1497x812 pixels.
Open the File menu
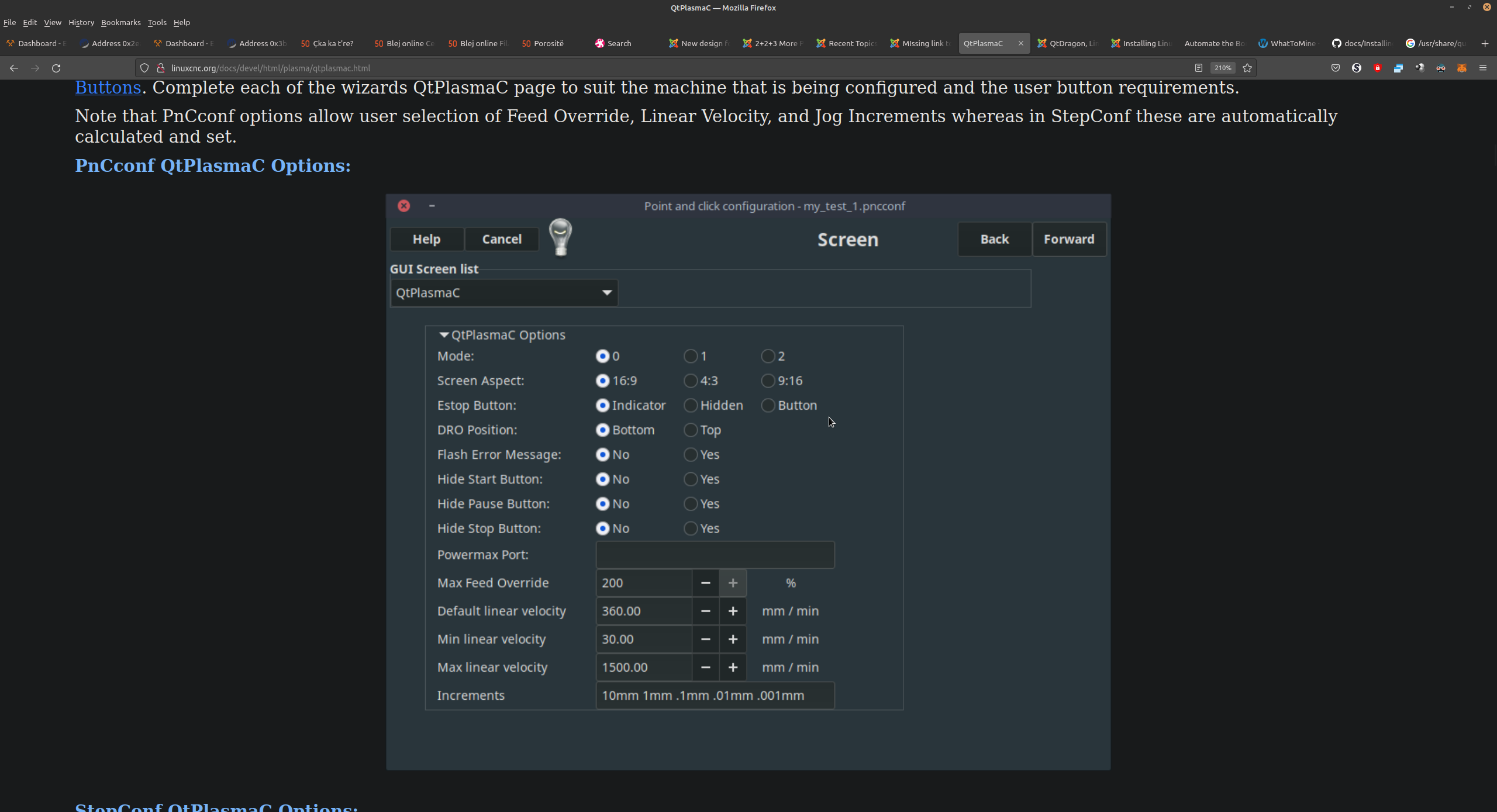9,22
